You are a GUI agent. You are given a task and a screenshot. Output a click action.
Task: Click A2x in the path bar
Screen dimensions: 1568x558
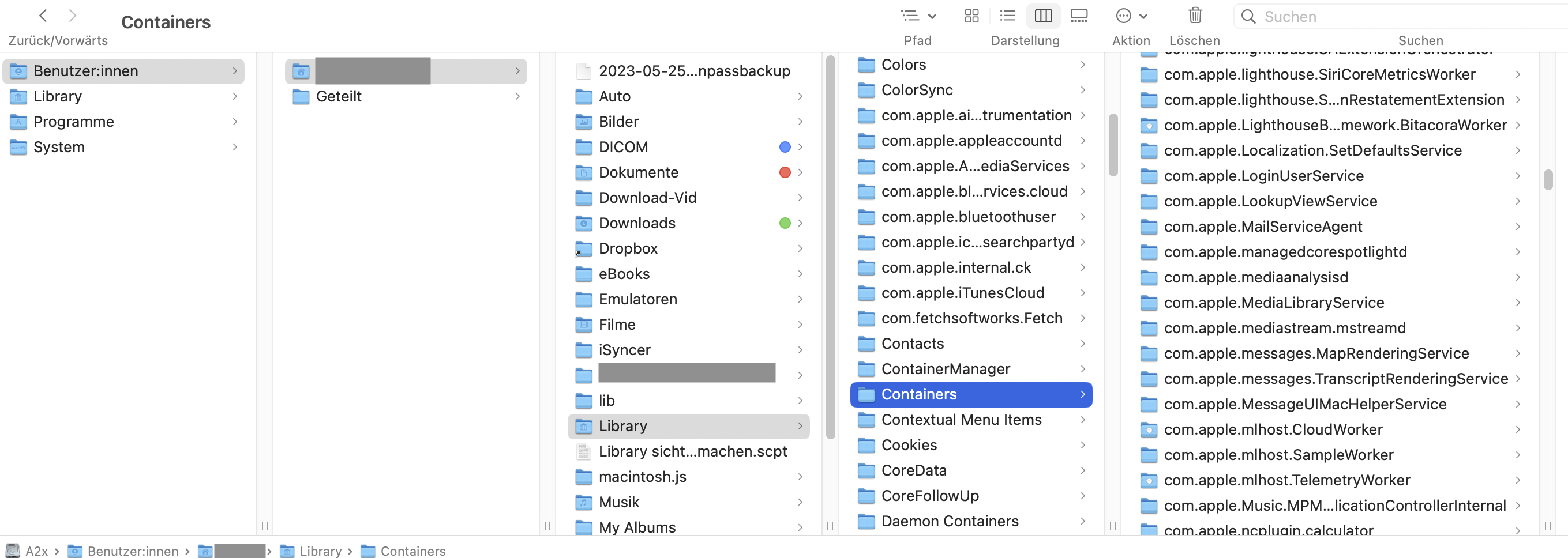(27, 551)
